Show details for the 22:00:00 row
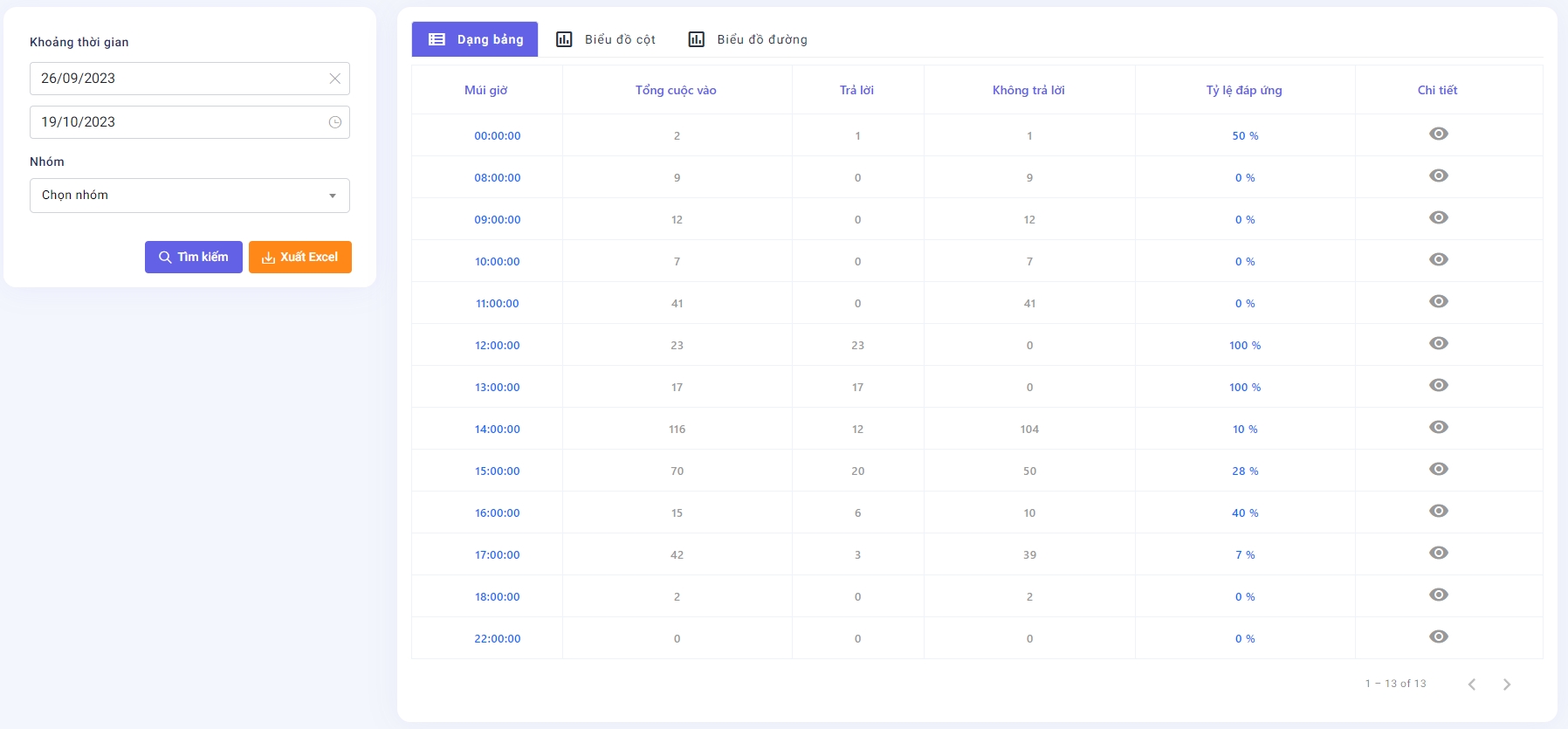This screenshot has width=1568, height=729. click(1438, 636)
